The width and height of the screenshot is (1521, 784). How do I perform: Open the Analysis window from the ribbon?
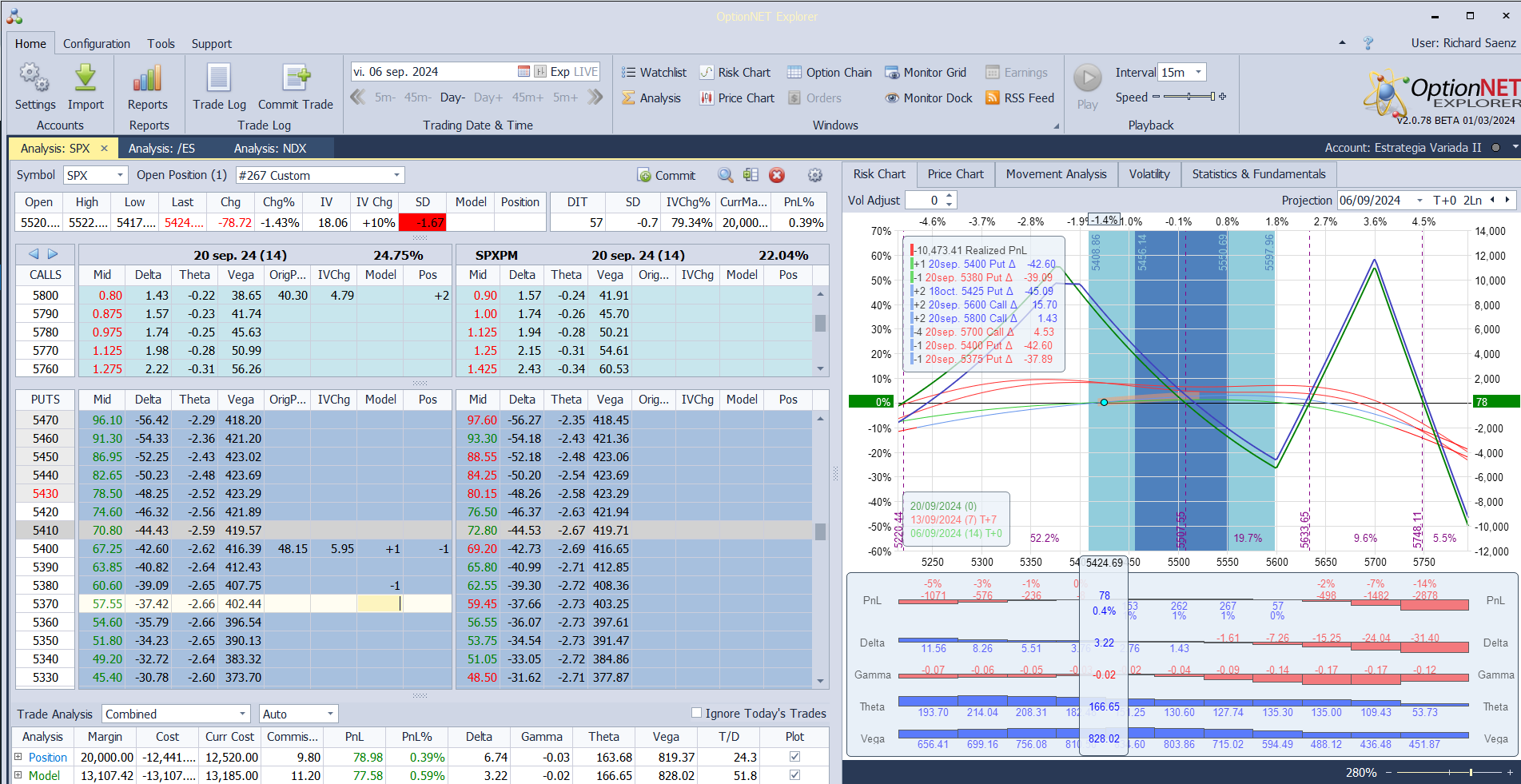[x=651, y=98]
